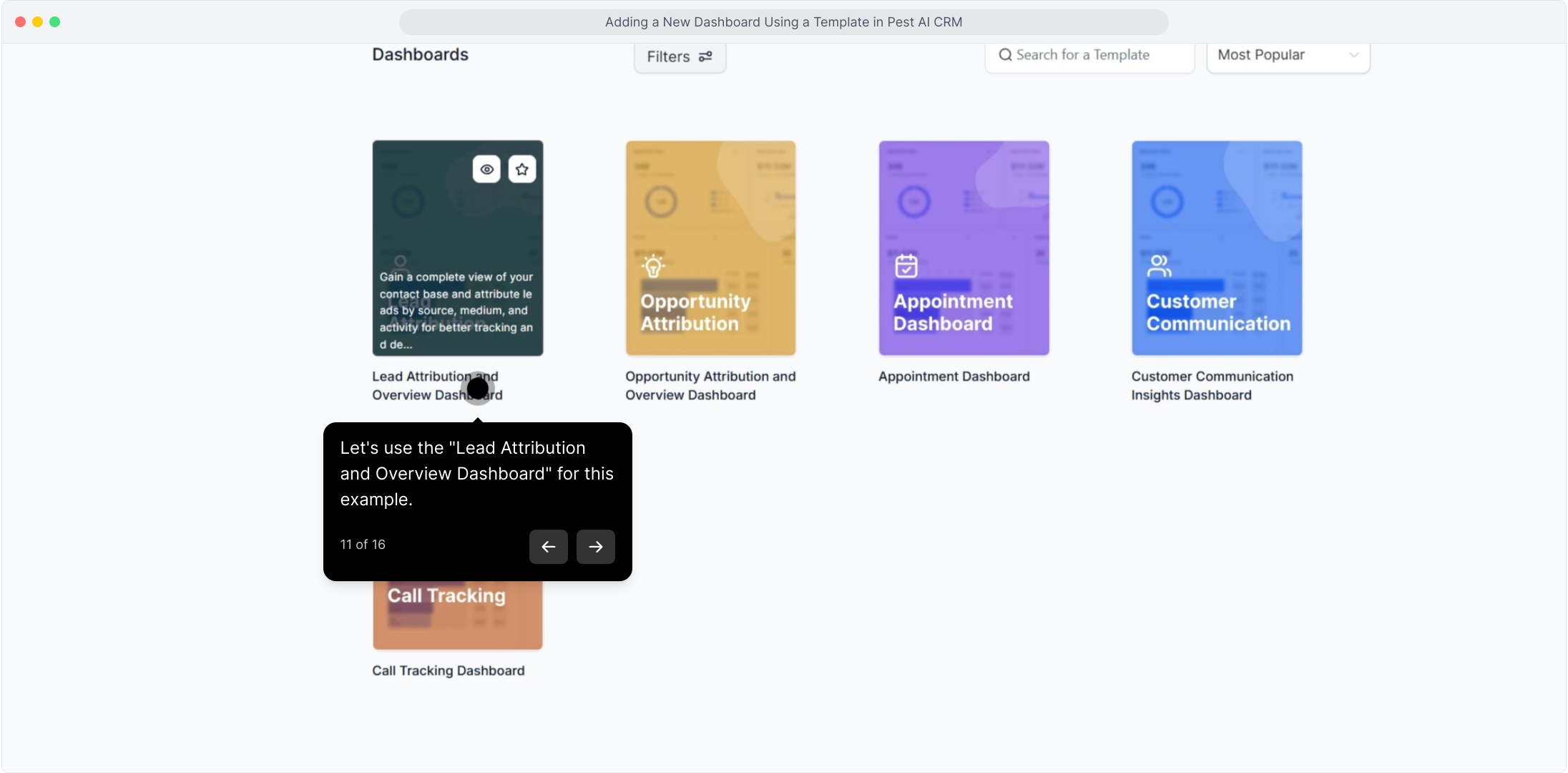This screenshot has width=1568, height=773.
Task: Click the lightbulb icon on Opportunity Attribution card
Action: tap(653, 266)
